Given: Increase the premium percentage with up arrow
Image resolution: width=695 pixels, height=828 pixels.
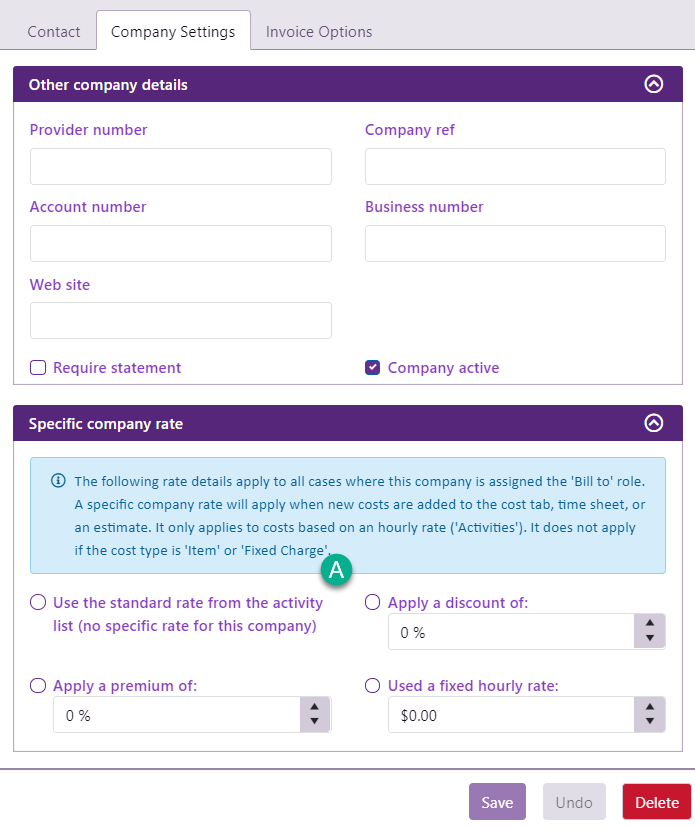Looking at the screenshot, I should click(315, 706).
